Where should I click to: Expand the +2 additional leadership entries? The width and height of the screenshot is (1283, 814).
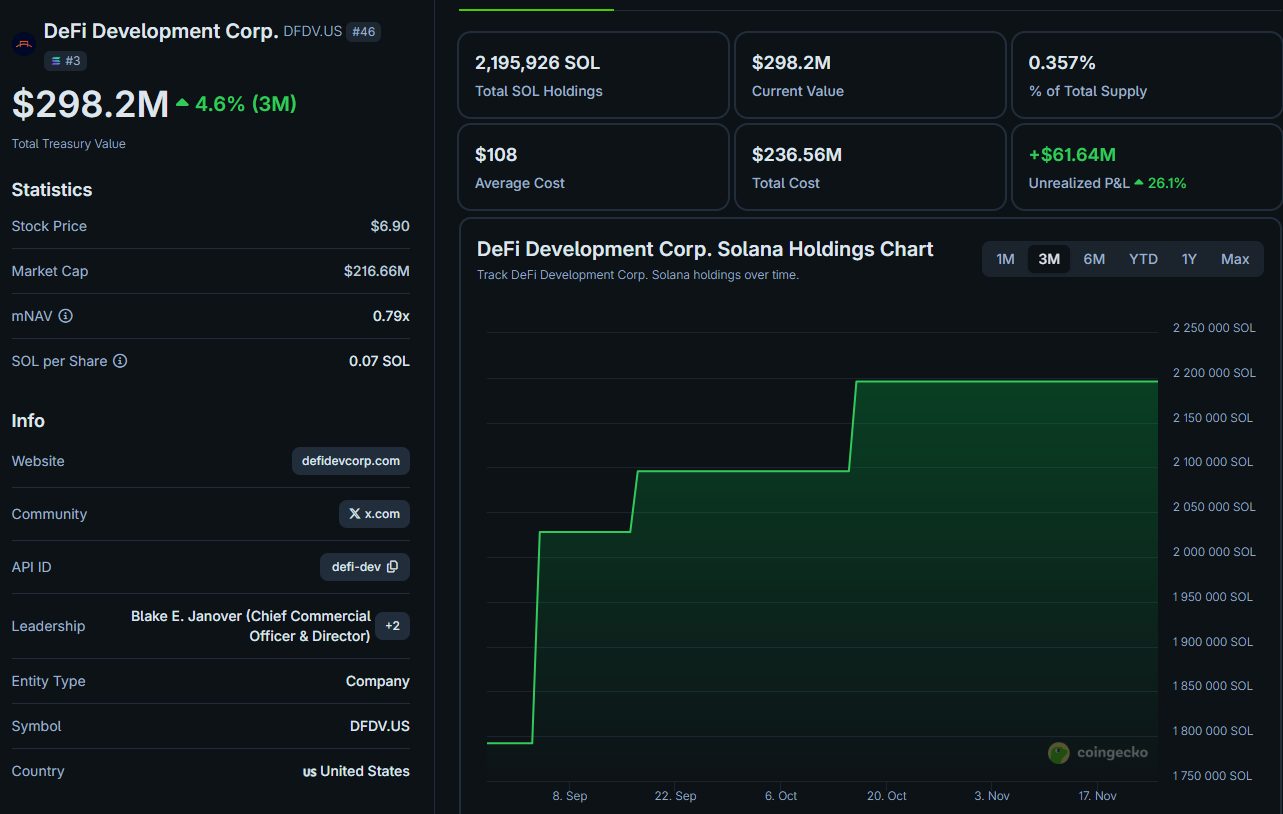point(392,626)
